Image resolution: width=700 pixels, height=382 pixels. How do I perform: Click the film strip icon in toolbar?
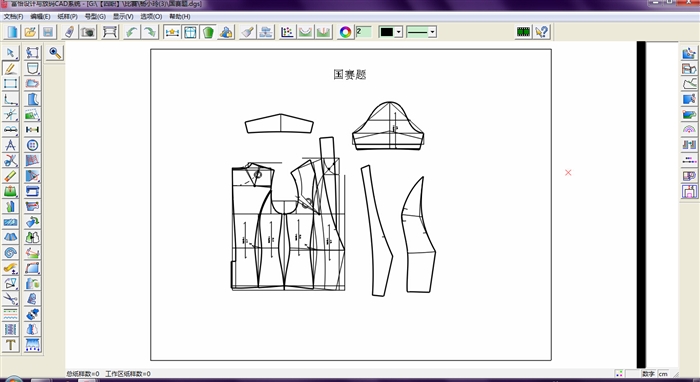click(x=523, y=32)
